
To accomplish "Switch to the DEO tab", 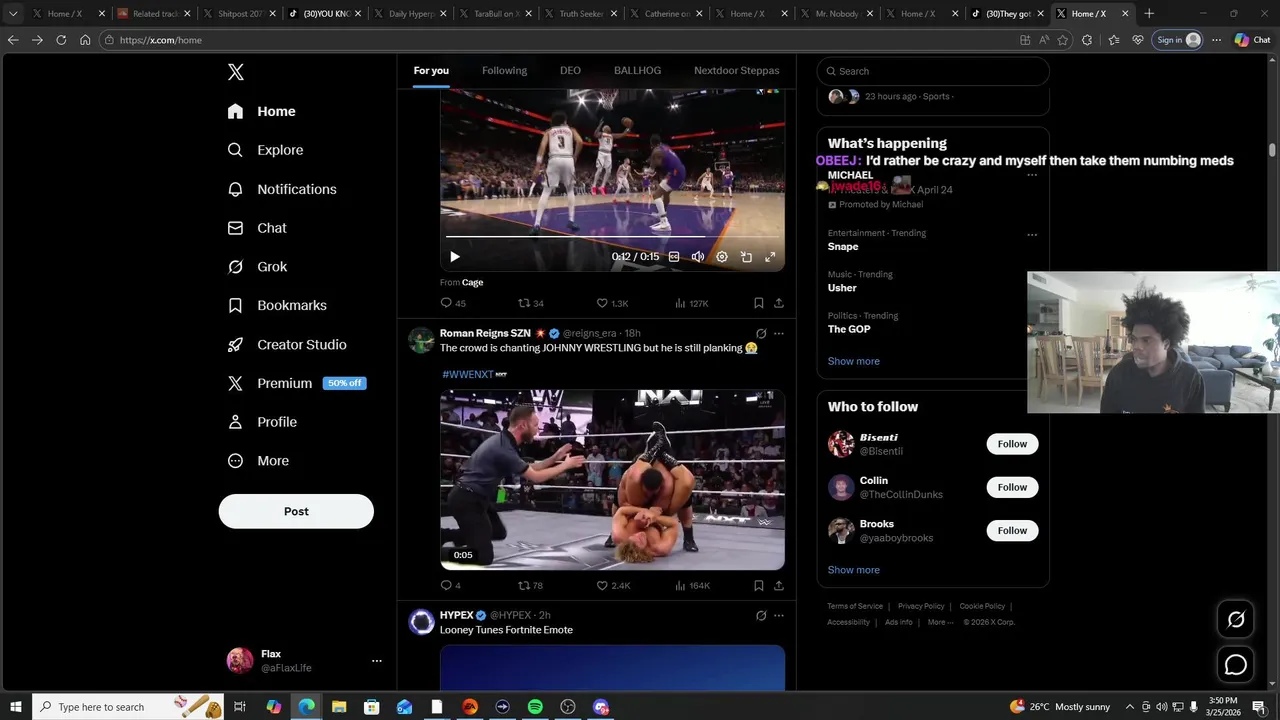I will click(x=570, y=70).
